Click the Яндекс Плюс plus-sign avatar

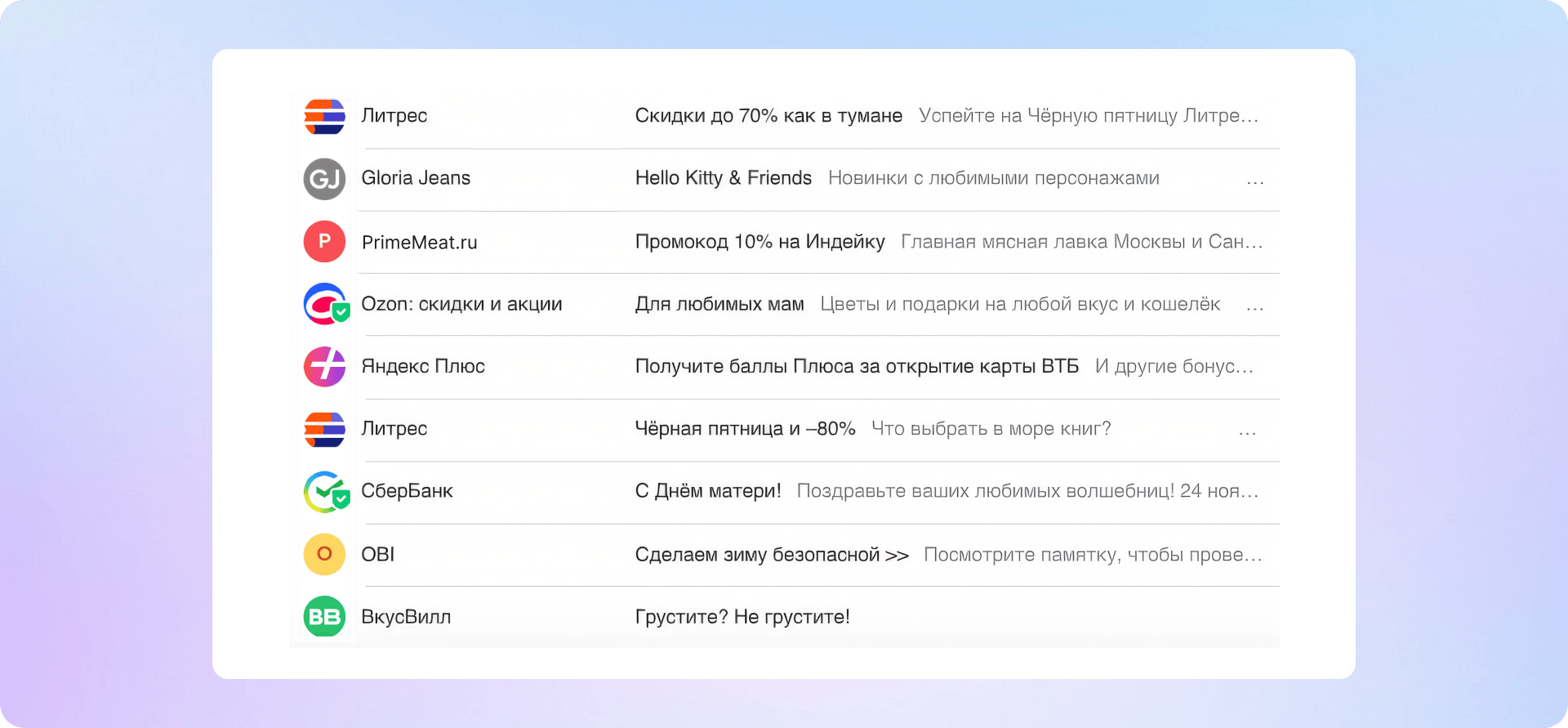pyautogui.click(x=324, y=367)
